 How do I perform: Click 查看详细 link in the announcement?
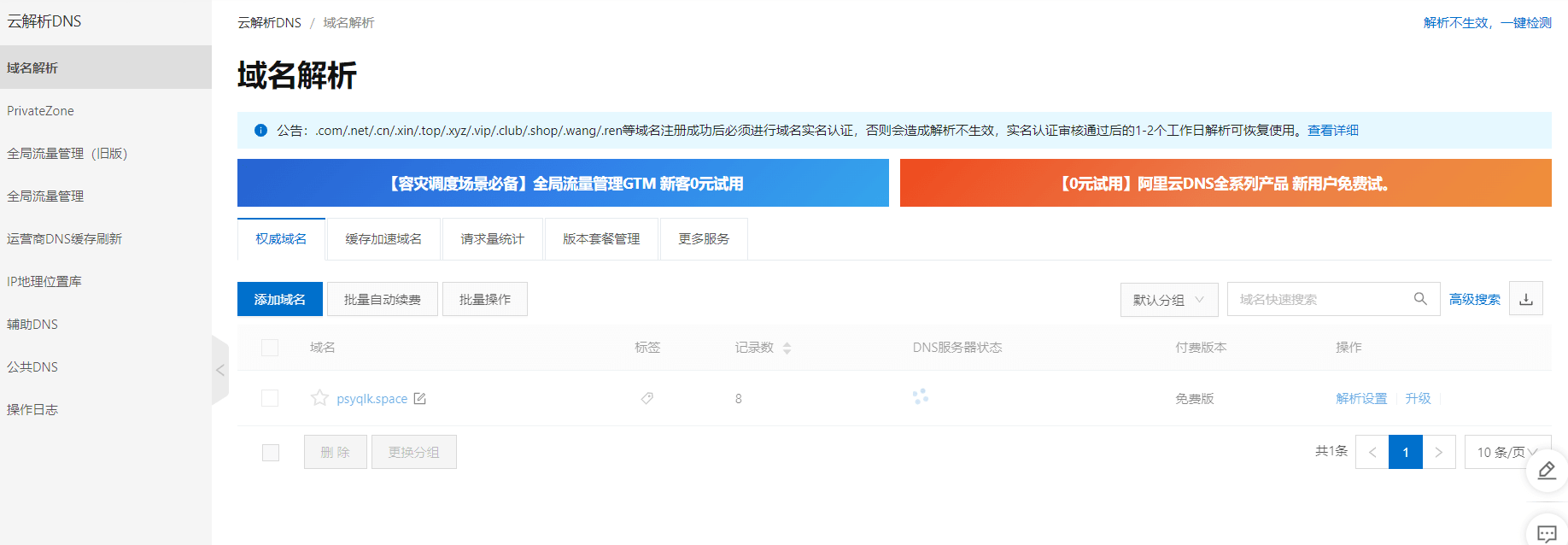click(1333, 130)
